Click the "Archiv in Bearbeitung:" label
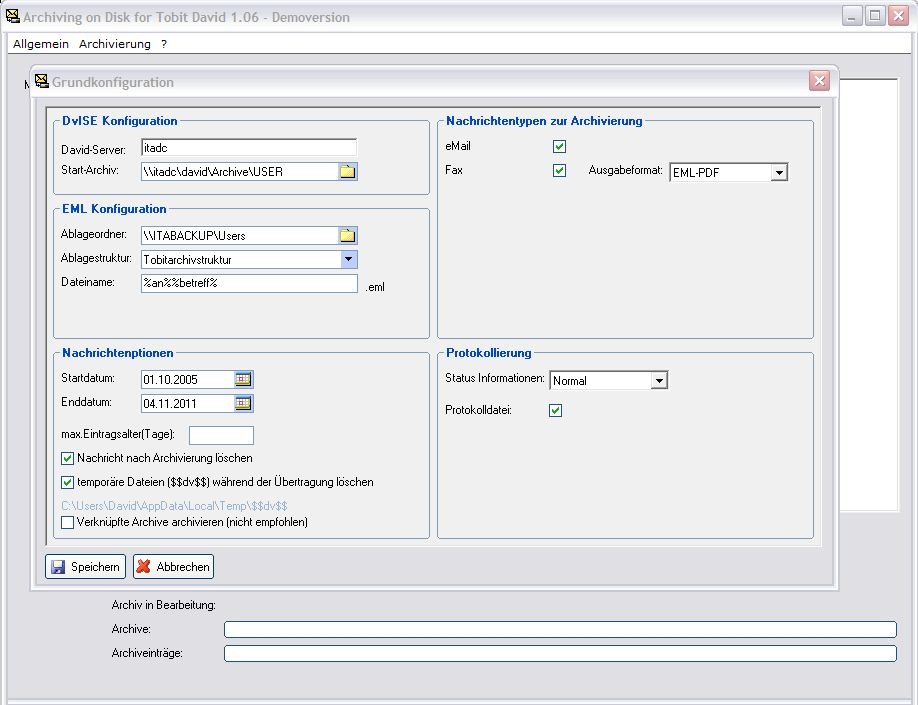Viewport: 918px width, 705px height. point(163,605)
